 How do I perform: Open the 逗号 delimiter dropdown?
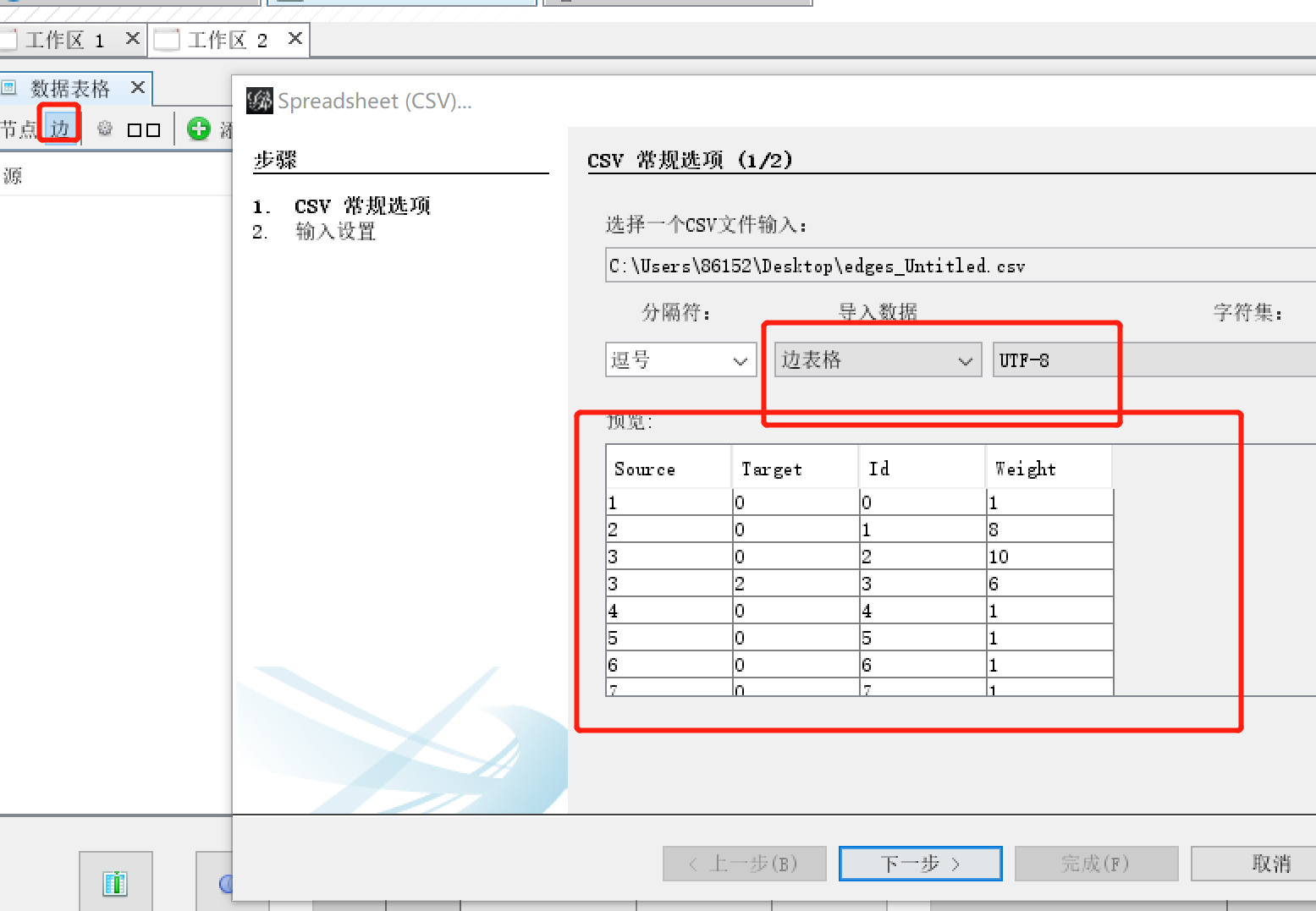tap(680, 359)
